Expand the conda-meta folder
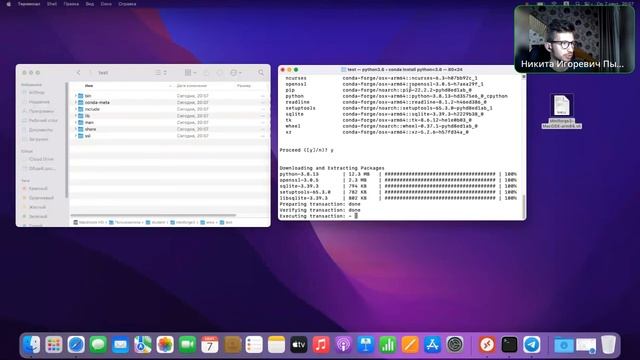The image size is (640, 360). (x=76, y=102)
